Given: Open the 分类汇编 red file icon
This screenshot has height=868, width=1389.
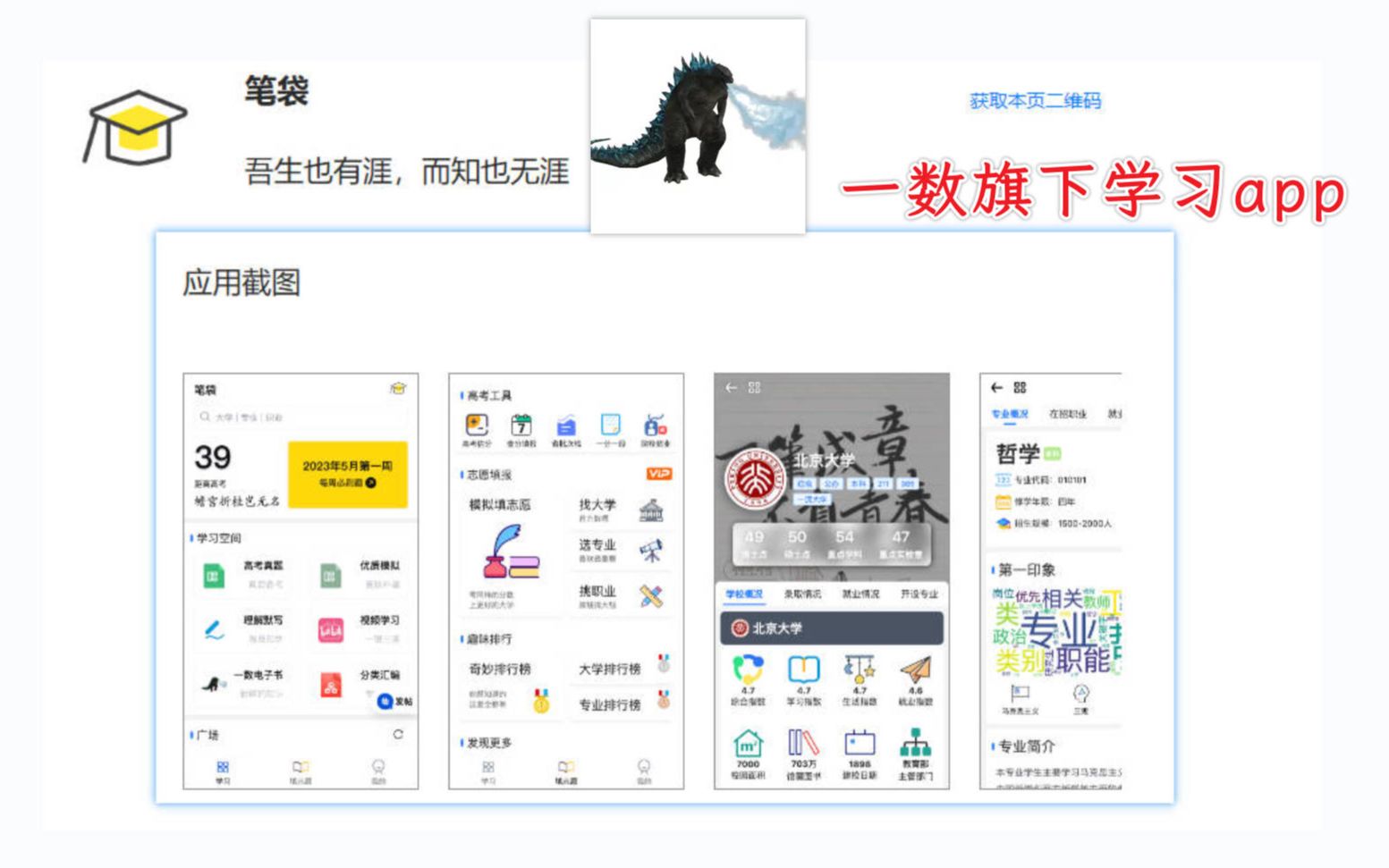Looking at the screenshot, I should [x=330, y=685].
